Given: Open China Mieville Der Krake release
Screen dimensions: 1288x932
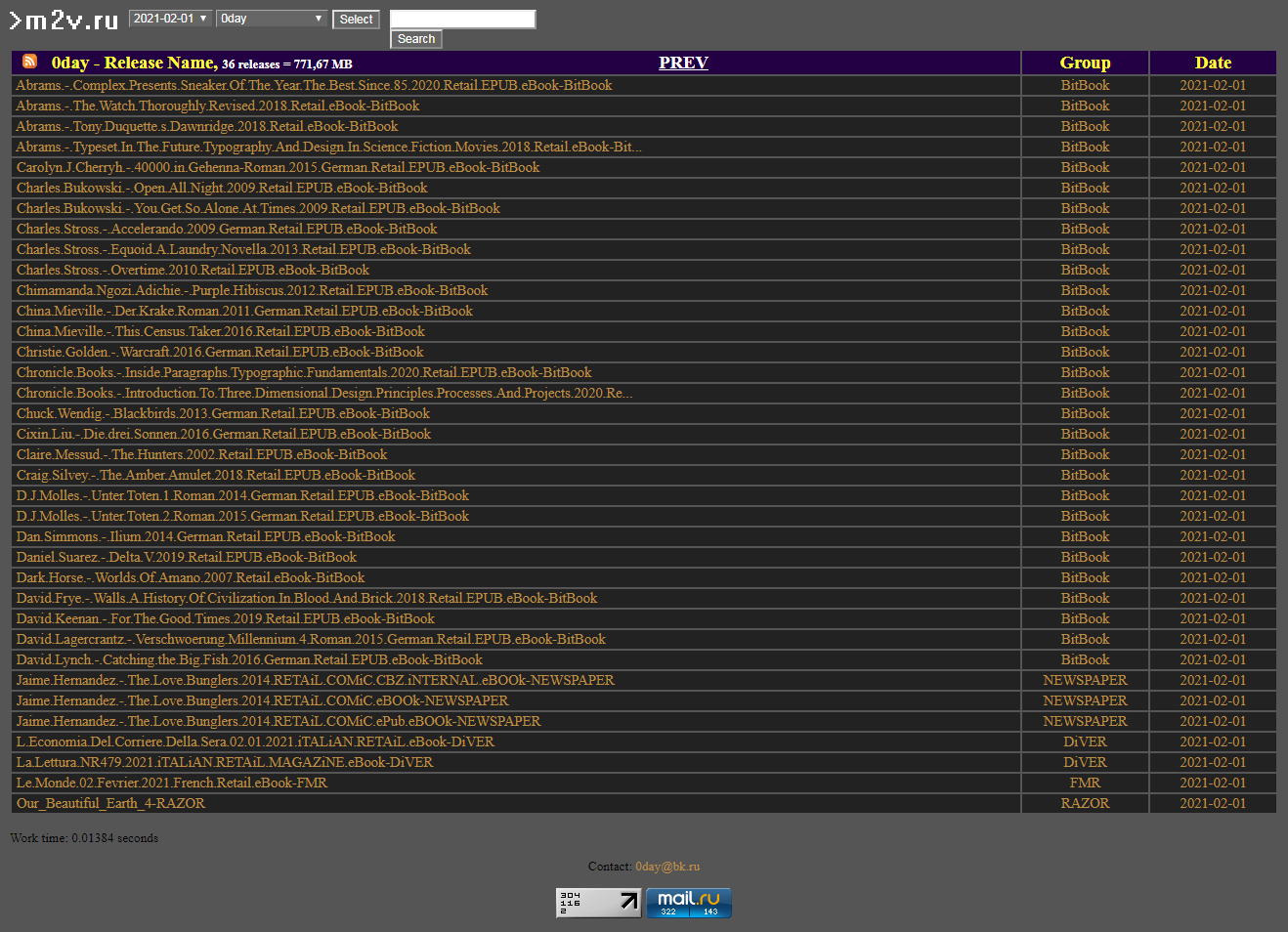Looking at the screenshot, I should [244, 311].
